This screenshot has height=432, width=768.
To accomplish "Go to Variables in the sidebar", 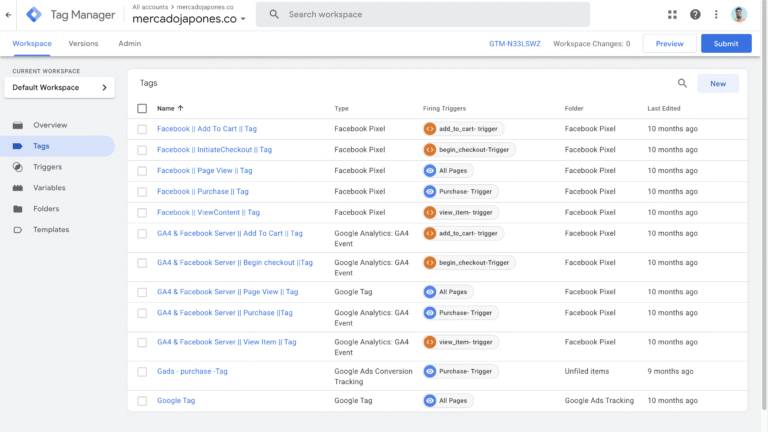I will [50, 188].
